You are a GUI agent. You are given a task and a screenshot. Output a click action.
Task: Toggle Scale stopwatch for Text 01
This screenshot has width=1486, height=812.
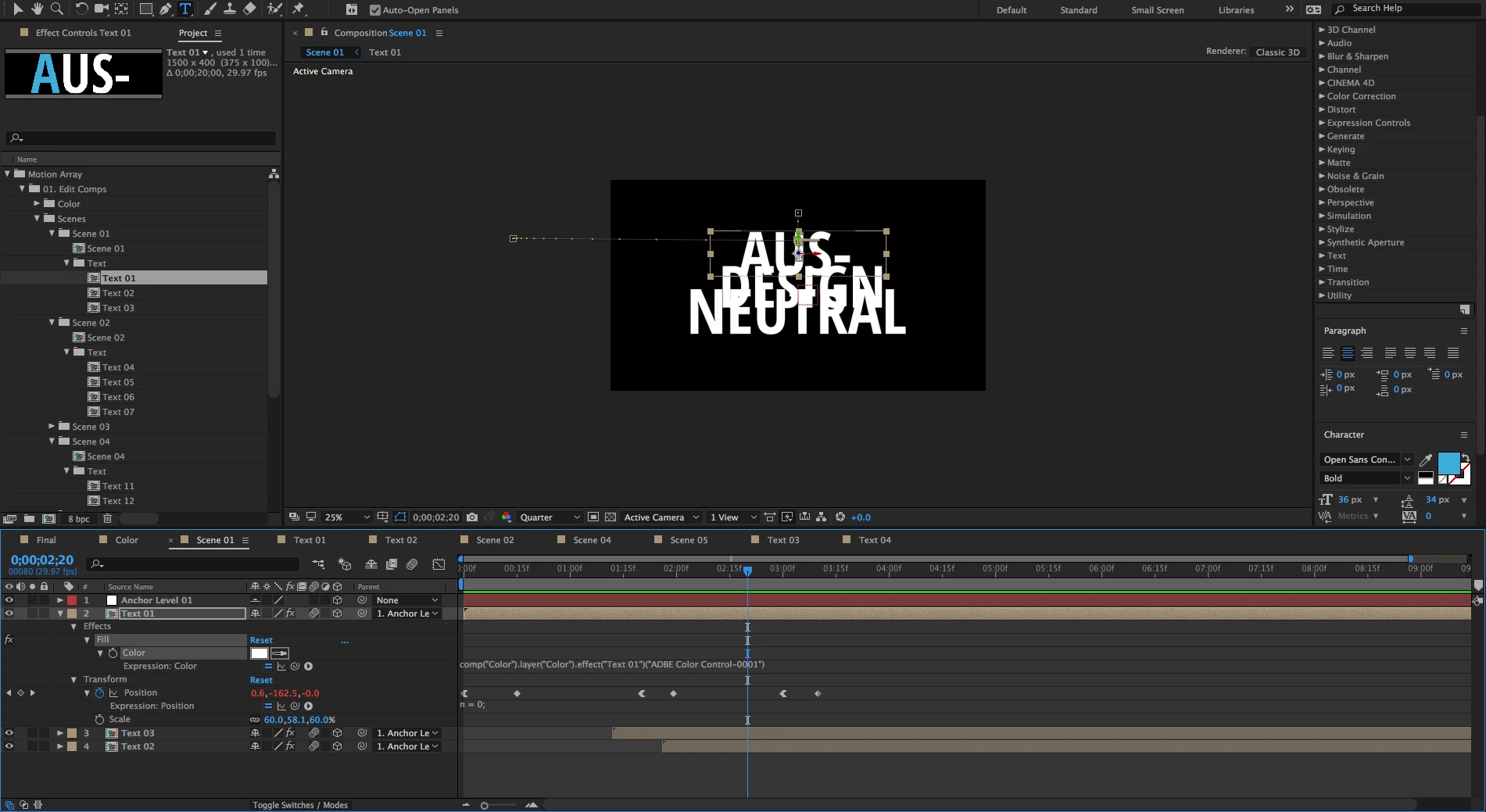pos(99,719)
